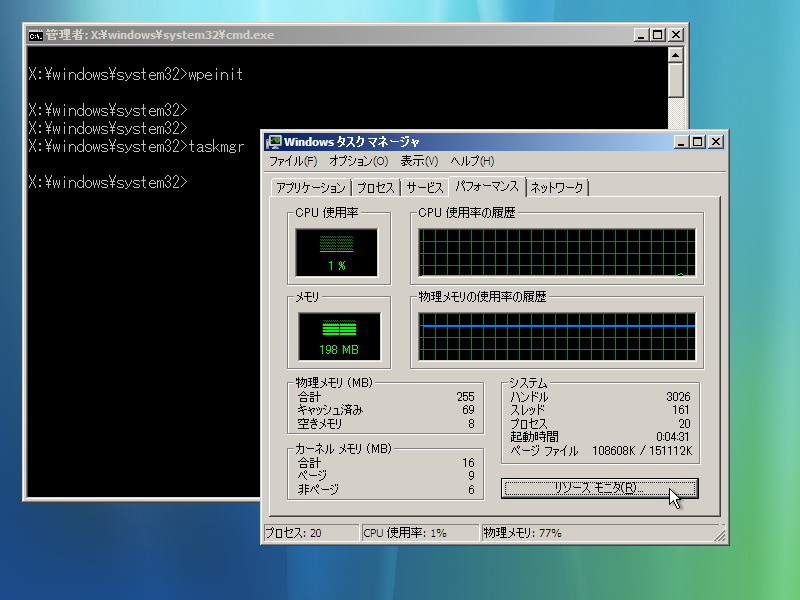Click the Windows タスク マネージャ title text
Image resolution: width=800 pixels, height=600 pixels.
click(x=352, y=142)
